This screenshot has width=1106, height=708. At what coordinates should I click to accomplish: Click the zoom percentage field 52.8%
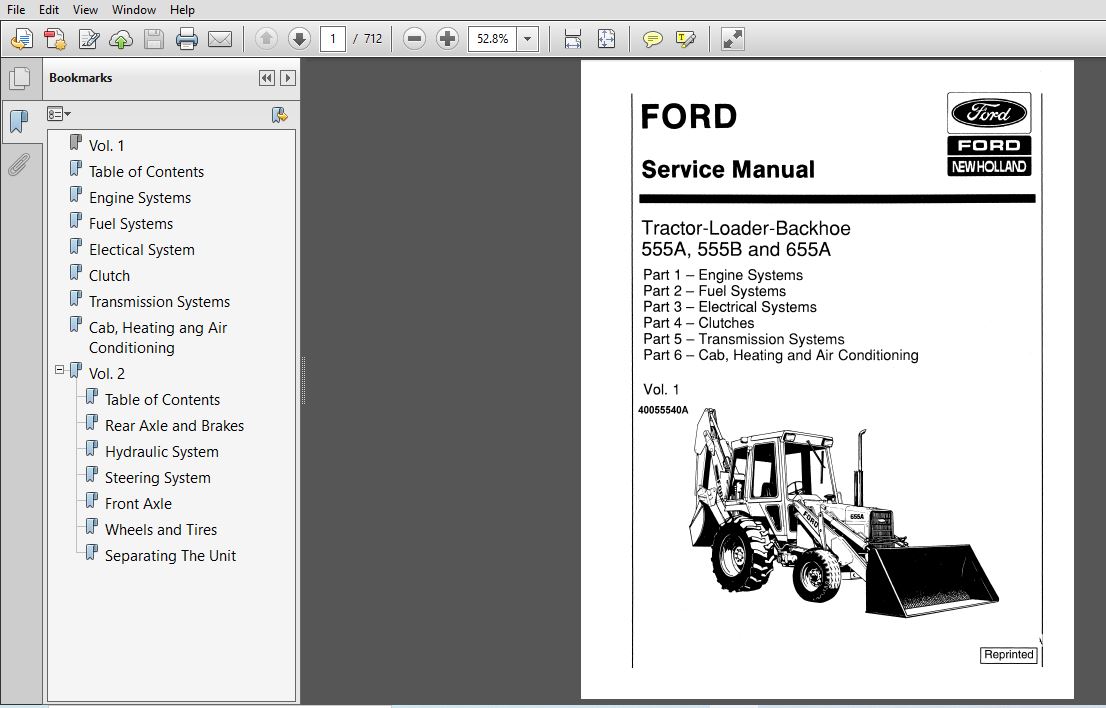[492, 39]
